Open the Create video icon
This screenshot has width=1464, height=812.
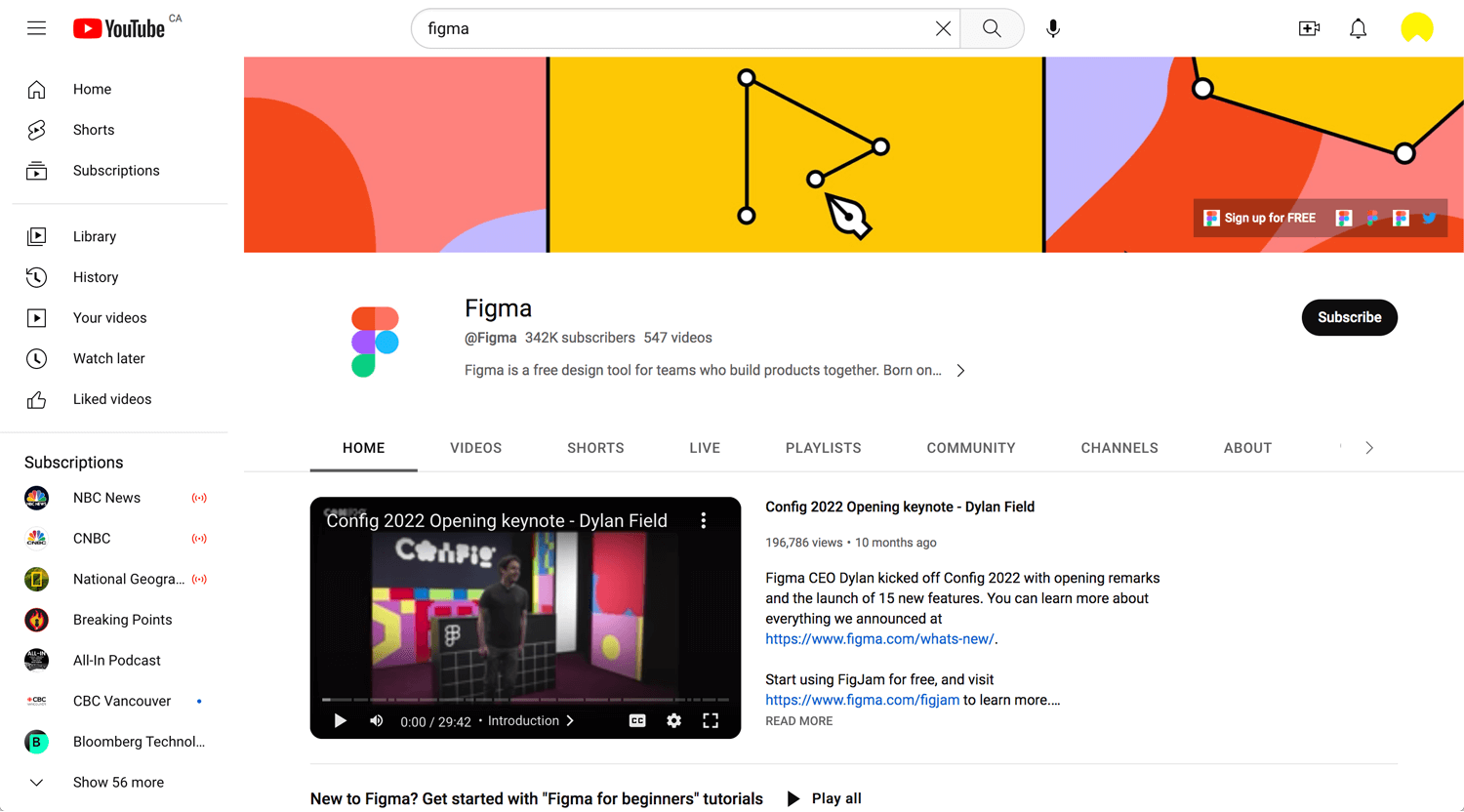(x=1309, y=28)
